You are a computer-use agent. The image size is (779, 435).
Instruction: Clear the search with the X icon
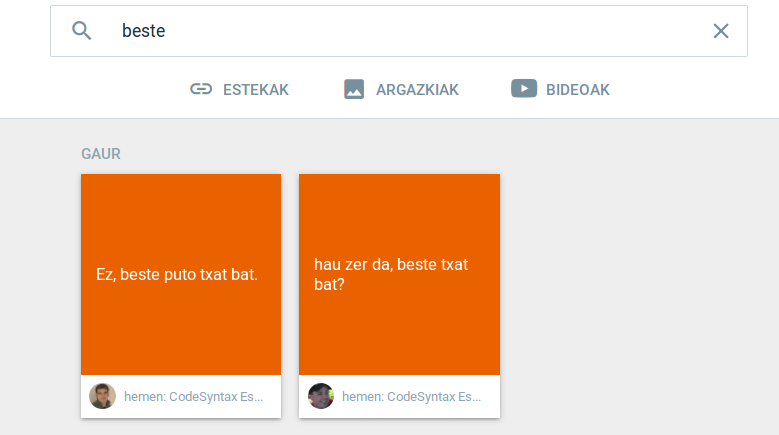(x=720, y=31)
